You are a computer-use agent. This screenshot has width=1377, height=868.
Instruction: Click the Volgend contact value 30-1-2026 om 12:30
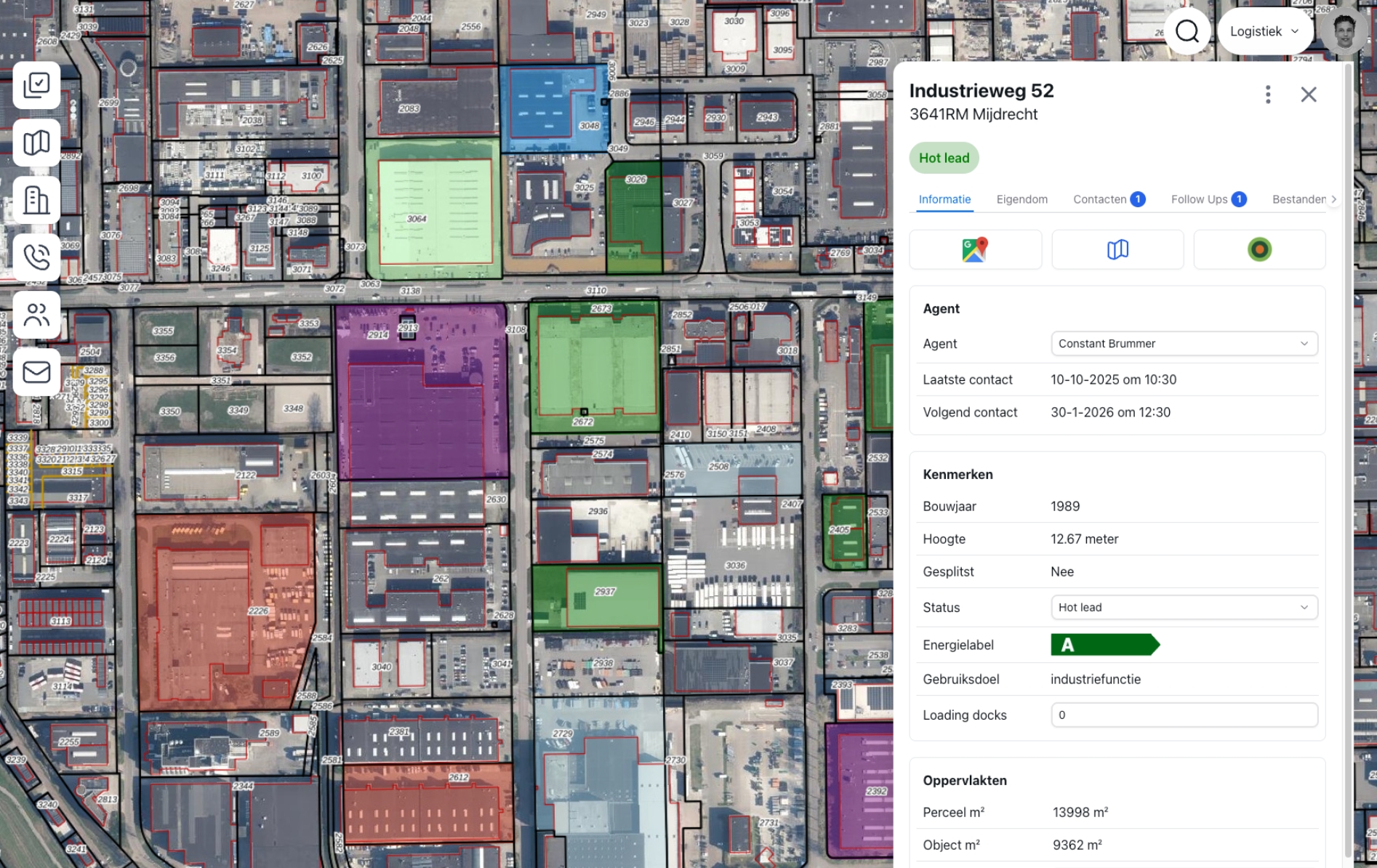1110,412
